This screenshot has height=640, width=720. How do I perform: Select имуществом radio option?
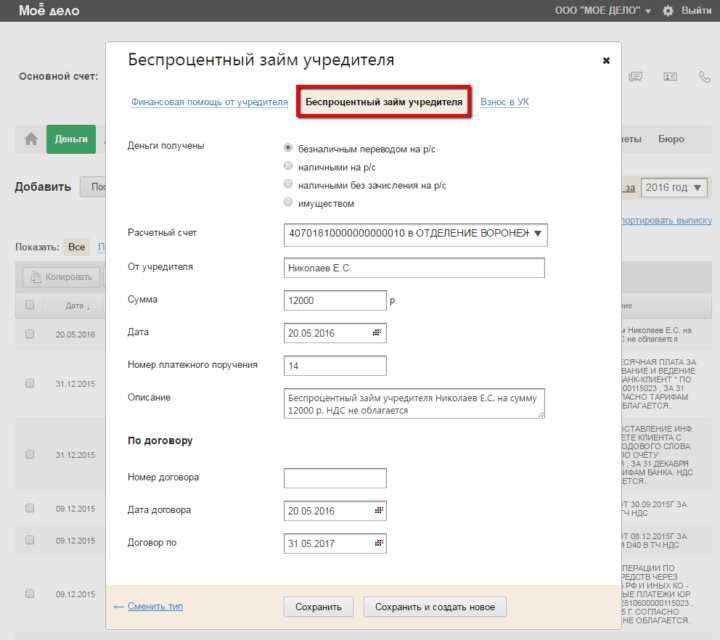pyautogui.click(x=288, y=202)
